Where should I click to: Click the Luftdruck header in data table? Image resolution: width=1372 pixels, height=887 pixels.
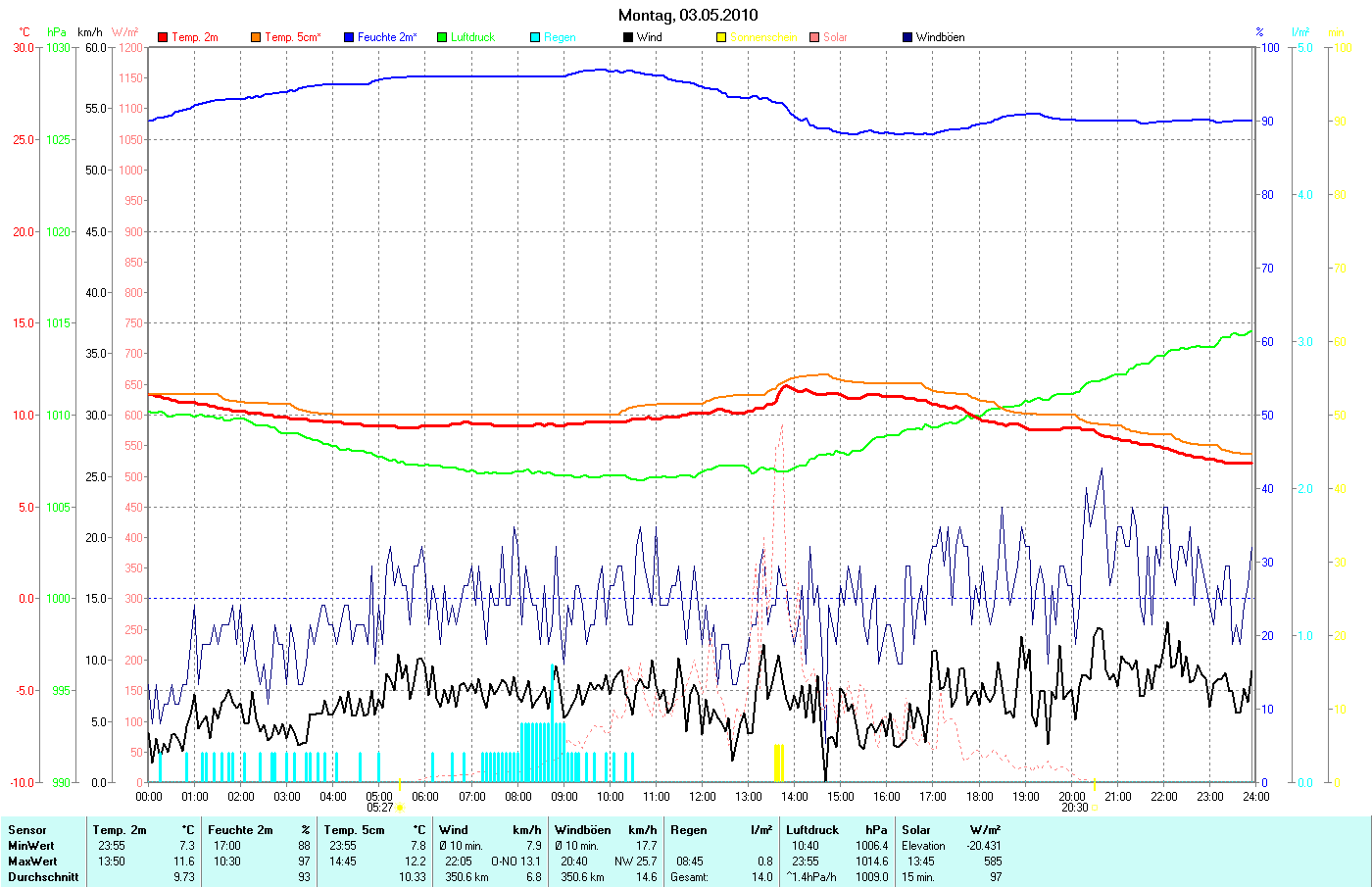(x=812, y=830)
